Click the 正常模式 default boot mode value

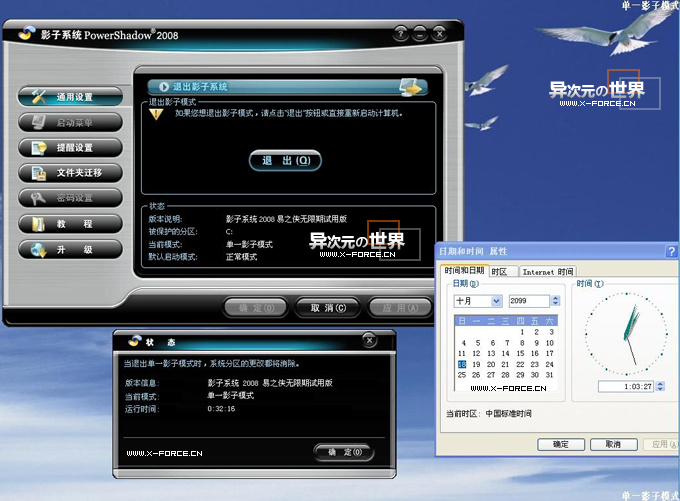(242, 257)
